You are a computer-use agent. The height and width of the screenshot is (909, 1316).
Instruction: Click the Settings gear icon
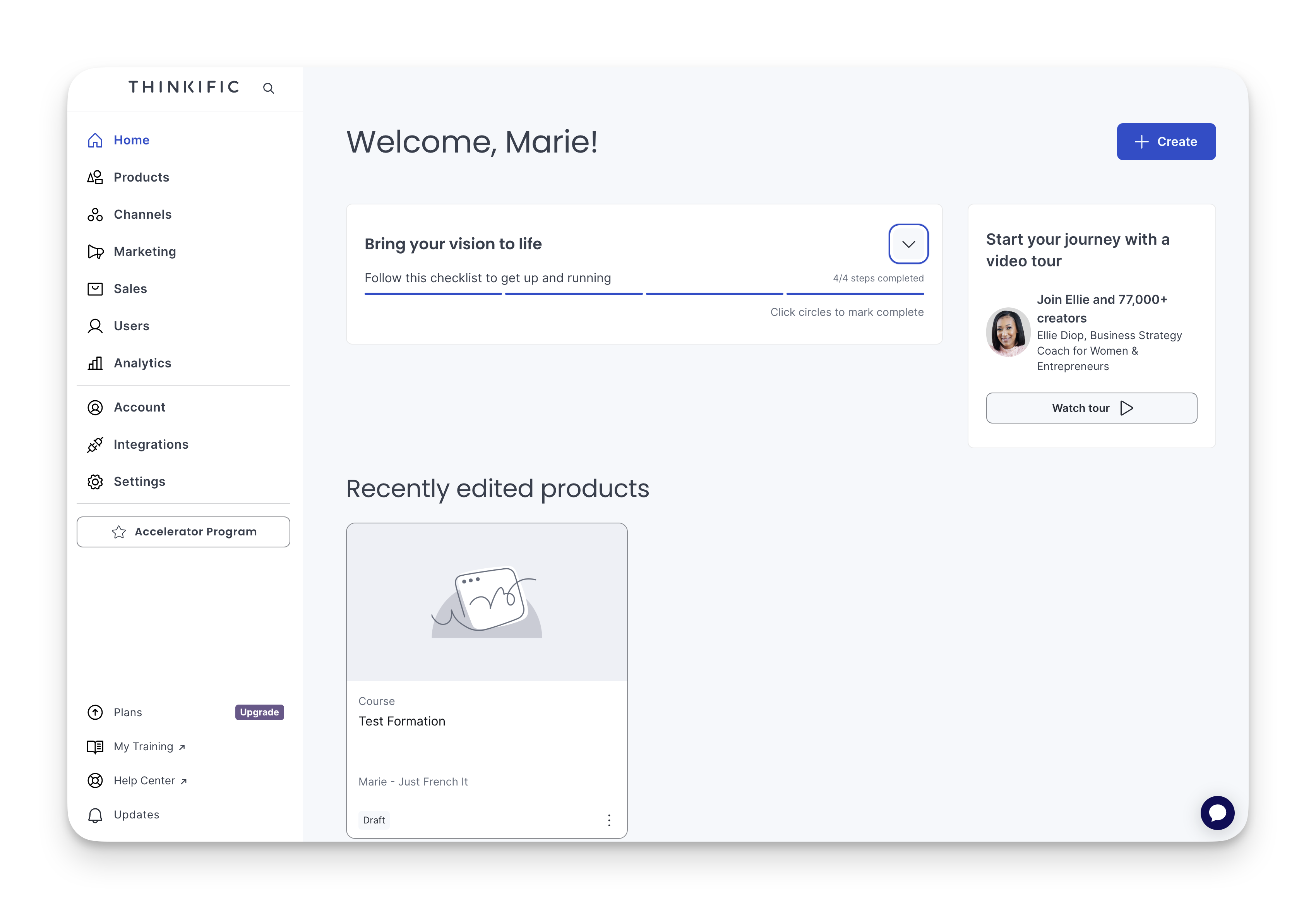tap(95, 482)
